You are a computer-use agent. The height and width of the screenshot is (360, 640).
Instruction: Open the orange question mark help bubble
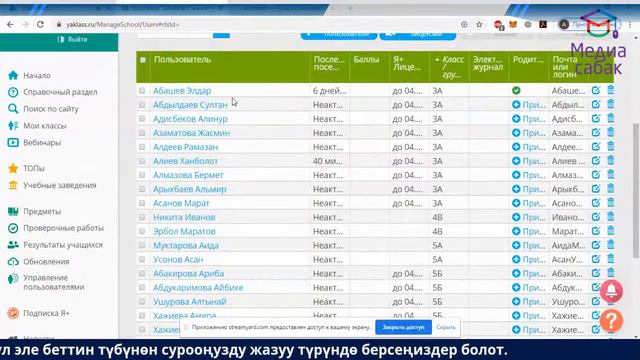tap(611, 321)
